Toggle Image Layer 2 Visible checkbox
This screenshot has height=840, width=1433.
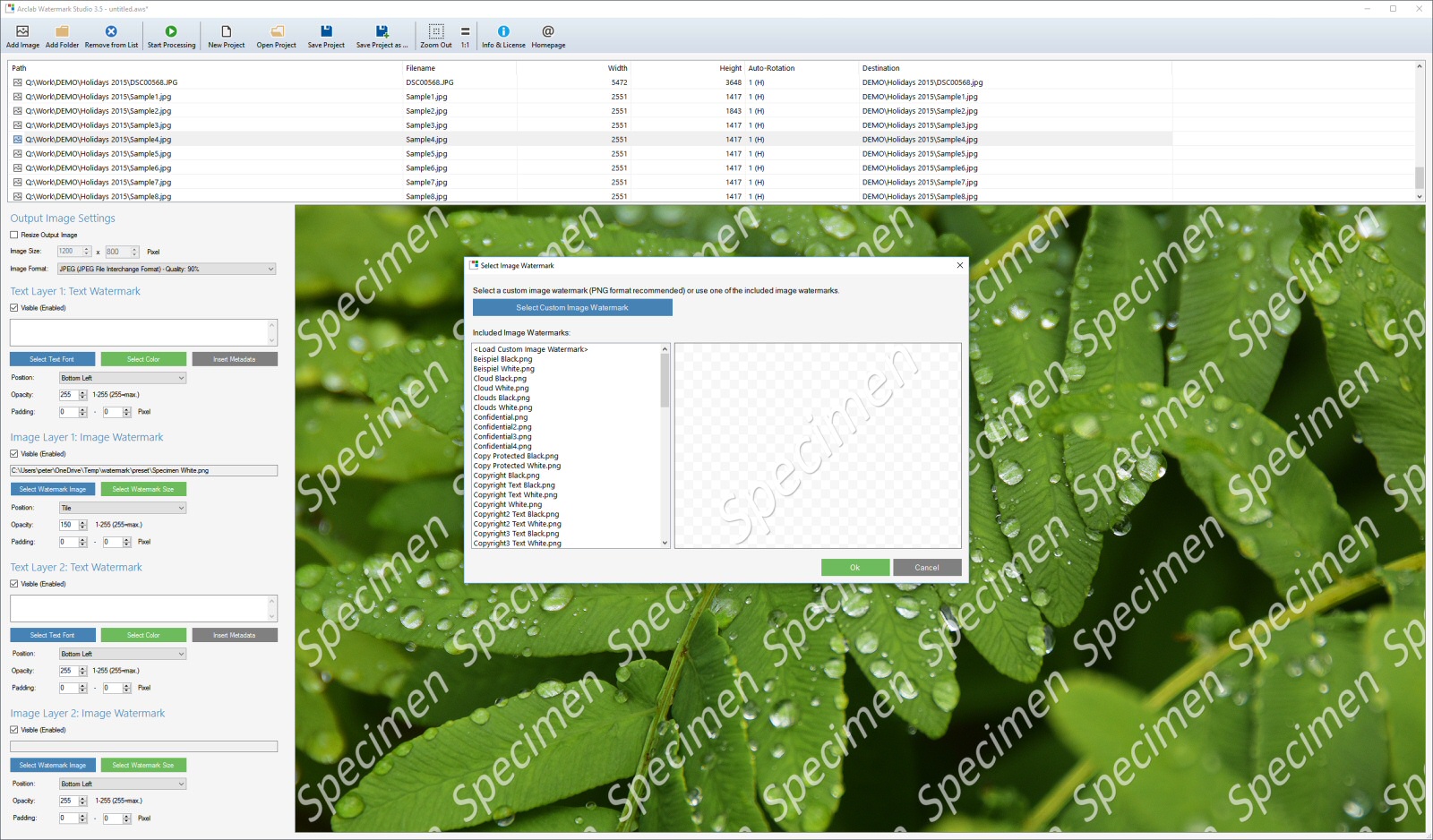point(14,730)
